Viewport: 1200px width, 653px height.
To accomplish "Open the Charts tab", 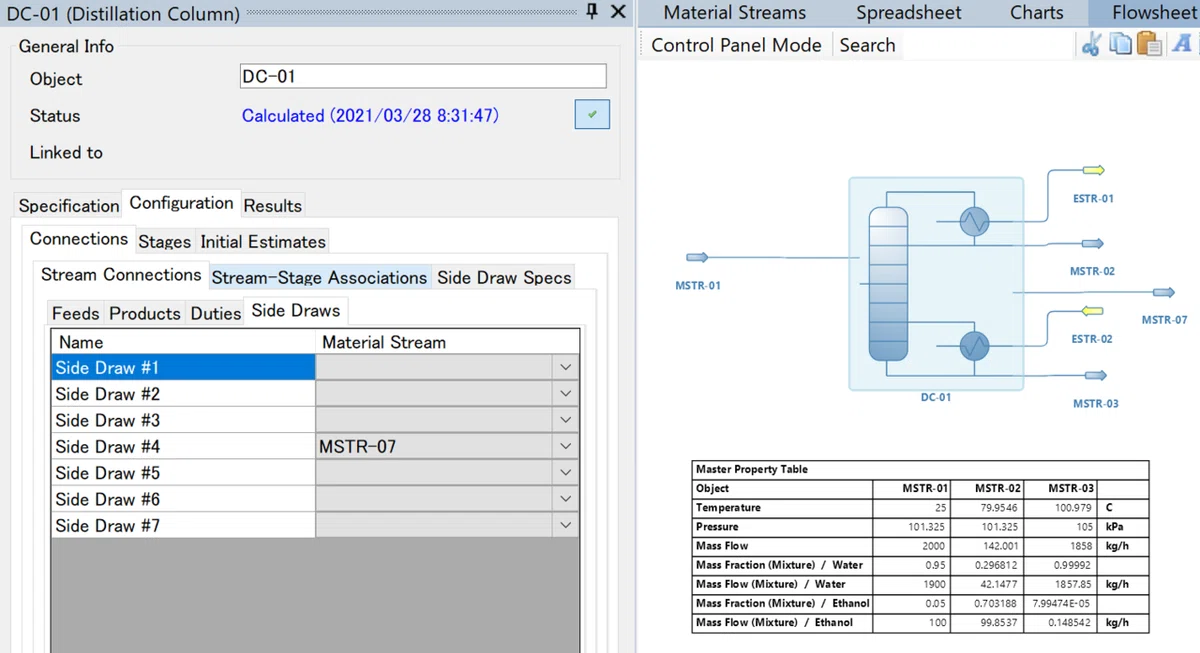I will (x=1037, y=13).
